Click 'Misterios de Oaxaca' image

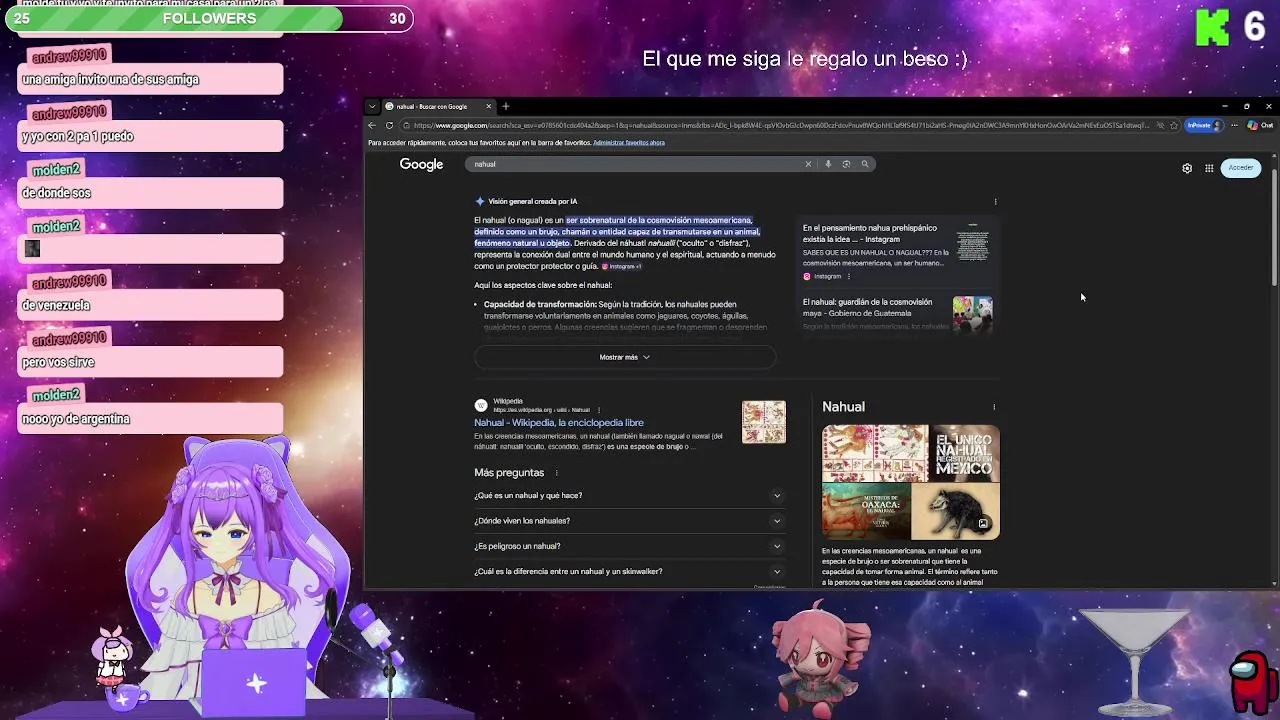coord(866,512)
